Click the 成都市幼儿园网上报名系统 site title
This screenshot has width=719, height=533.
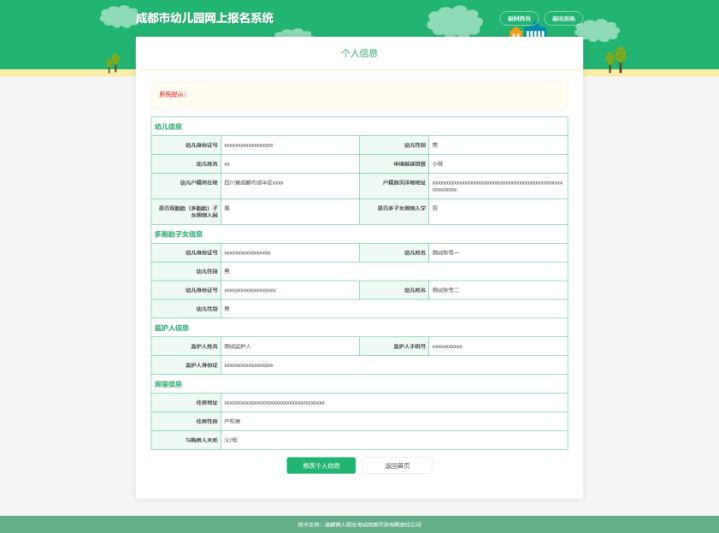[x=205, y=18]
